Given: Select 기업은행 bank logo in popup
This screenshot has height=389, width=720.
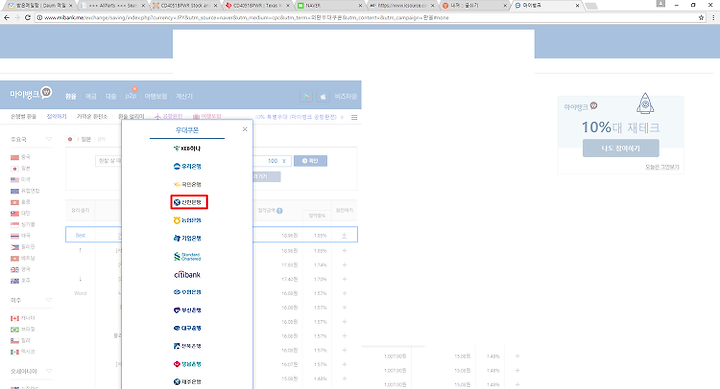Looking at the screenshot, I should [187, 238].
